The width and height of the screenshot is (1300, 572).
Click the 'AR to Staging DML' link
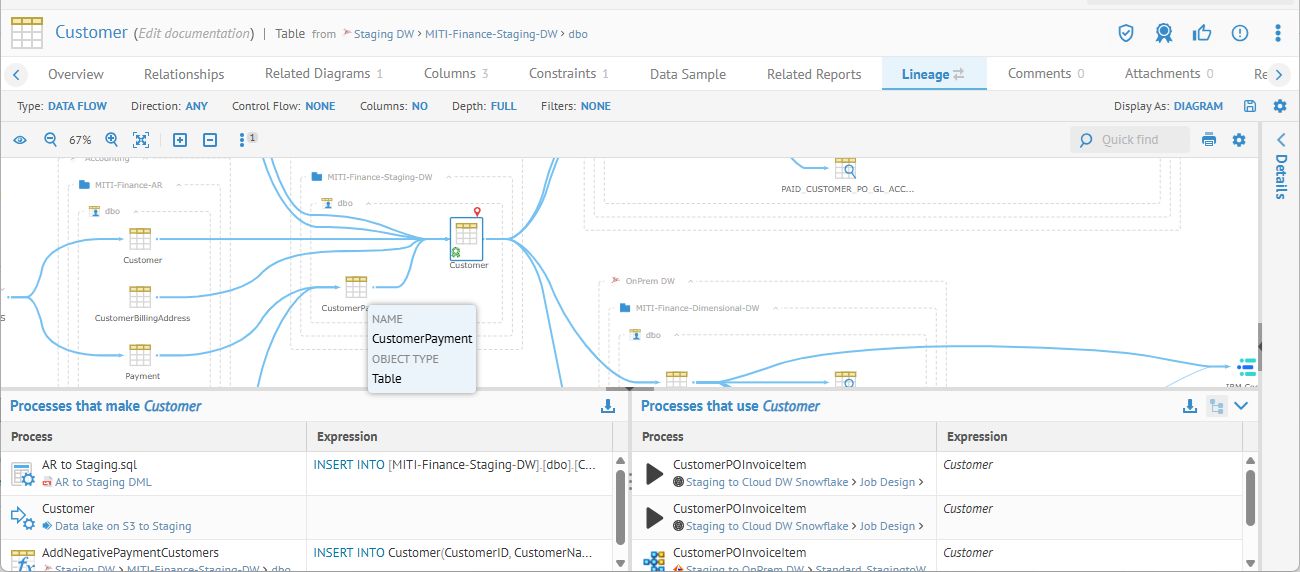[103, 482]
